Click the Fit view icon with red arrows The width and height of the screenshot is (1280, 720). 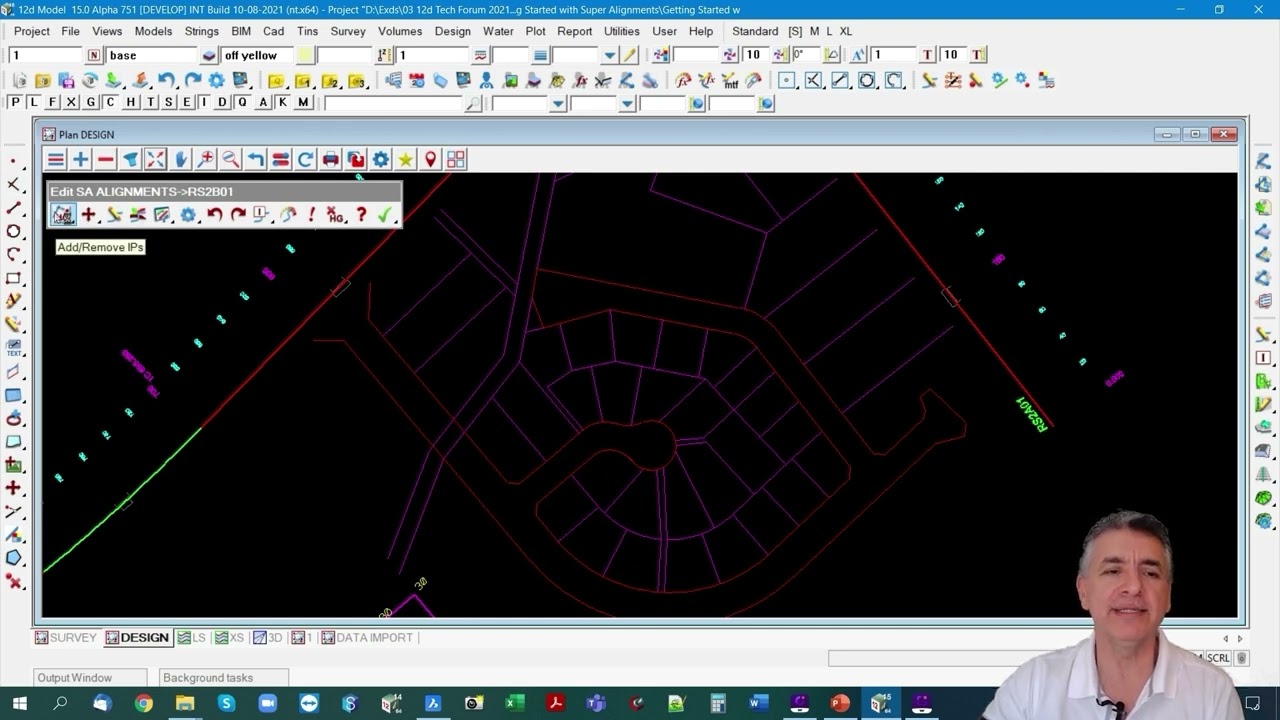click(155, 160)
